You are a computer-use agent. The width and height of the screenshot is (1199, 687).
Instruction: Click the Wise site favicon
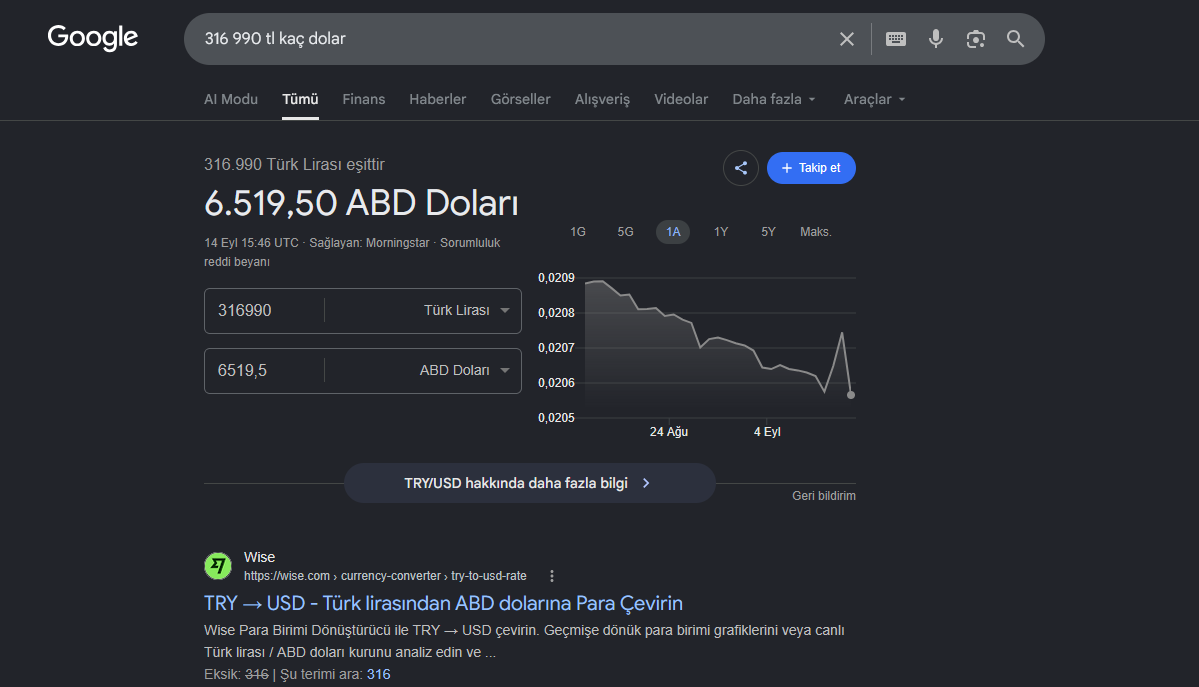point(218,566)
